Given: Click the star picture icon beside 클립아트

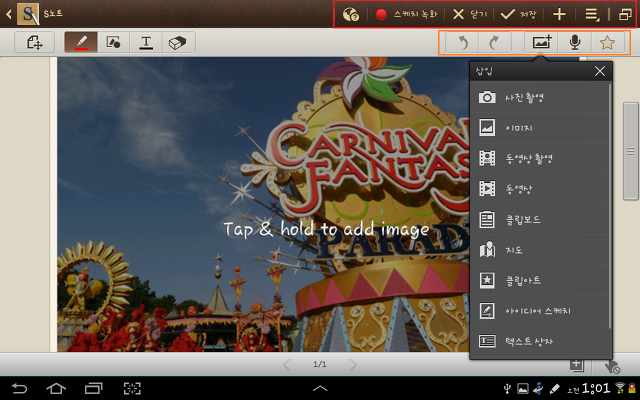Looking at the screenshot, I should (487, 280).
